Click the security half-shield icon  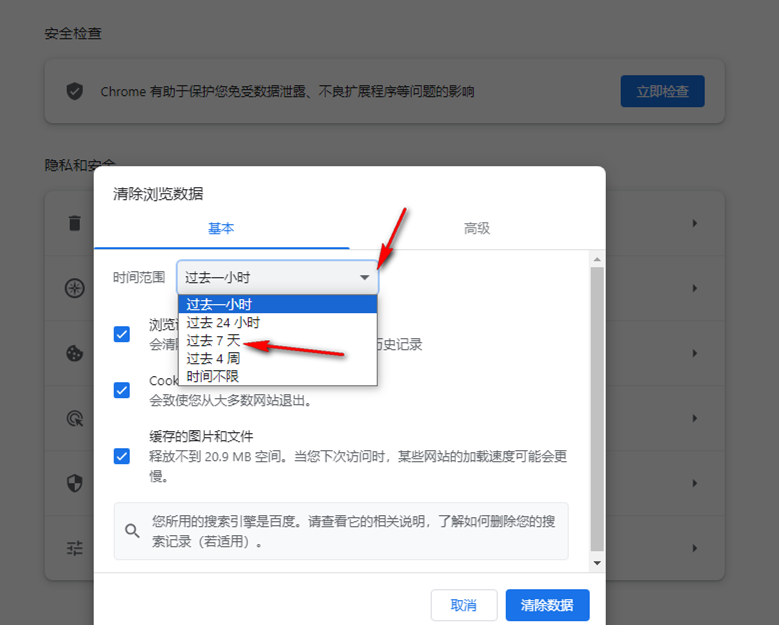click(75, 483)
